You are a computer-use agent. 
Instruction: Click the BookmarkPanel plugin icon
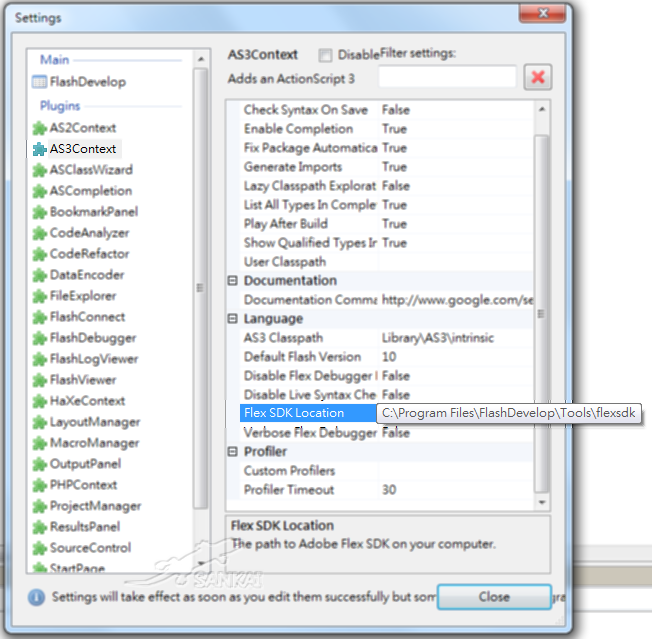(x=40, y=212)
